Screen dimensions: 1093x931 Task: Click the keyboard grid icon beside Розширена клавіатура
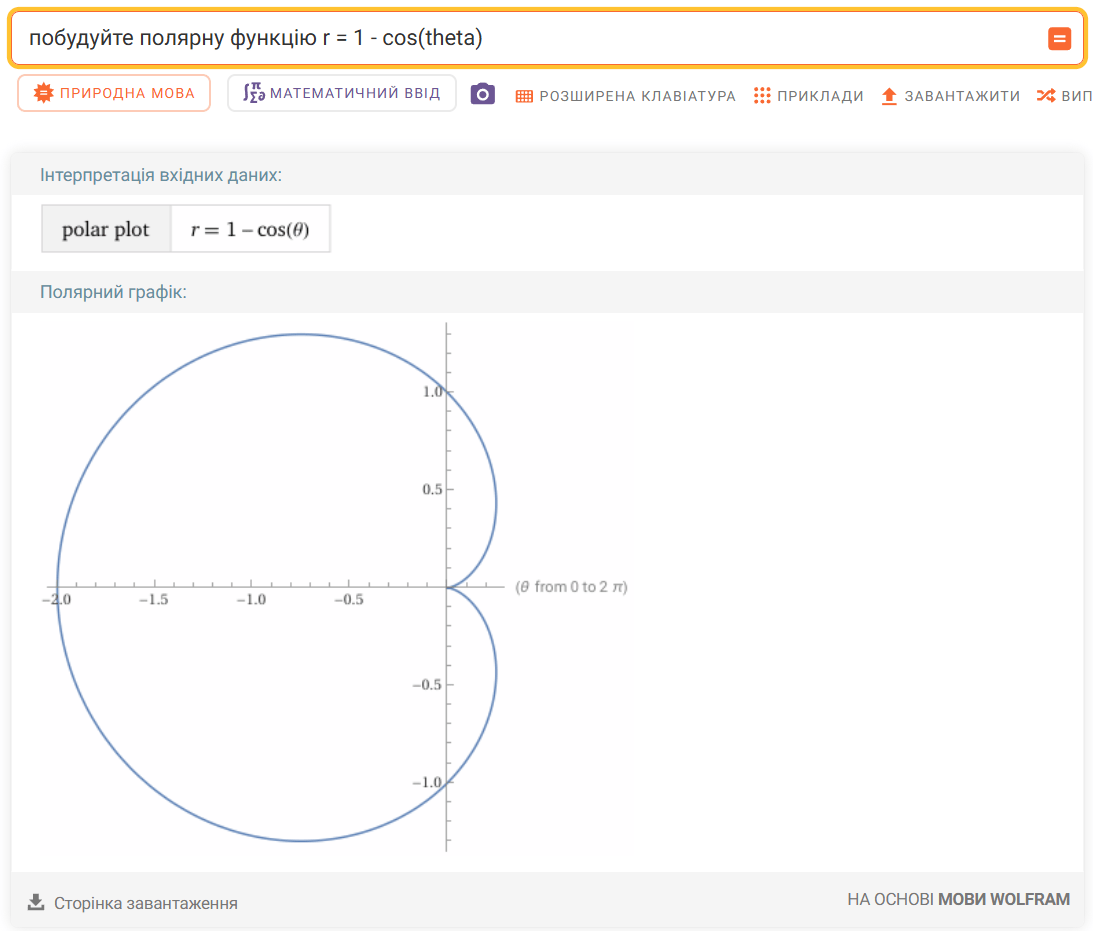(x=525, y=96)
